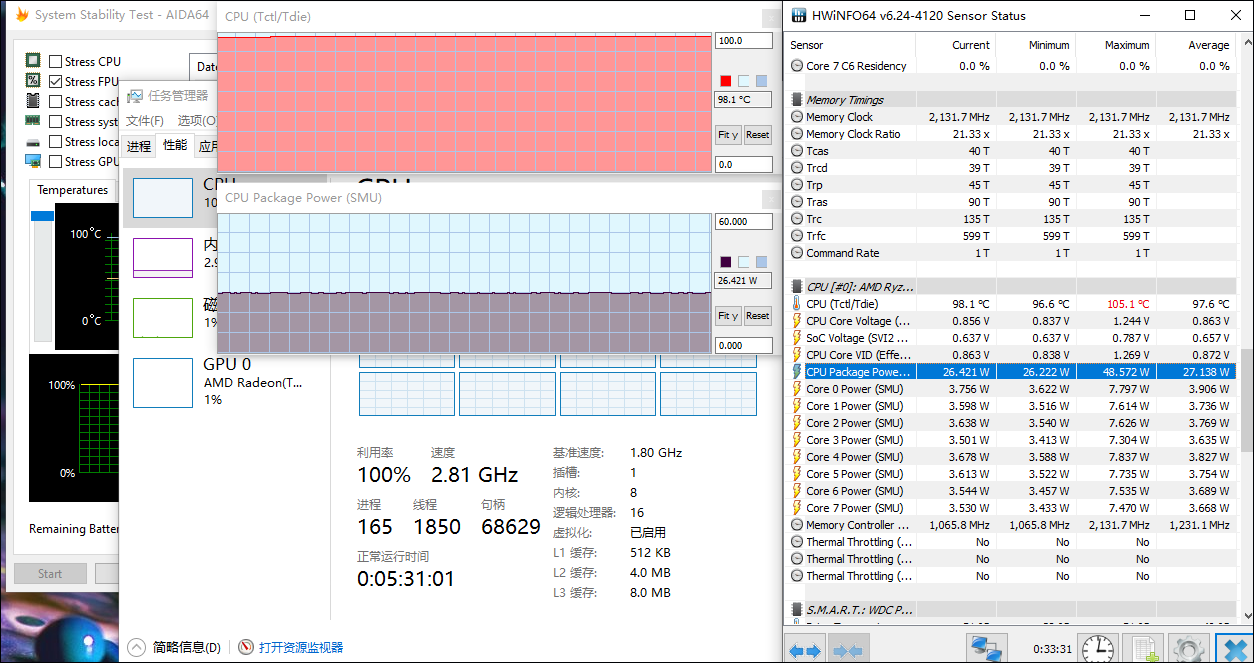Select the Memory Controller row in HWiNFO
The image size is (1254, 663).
1011,525
